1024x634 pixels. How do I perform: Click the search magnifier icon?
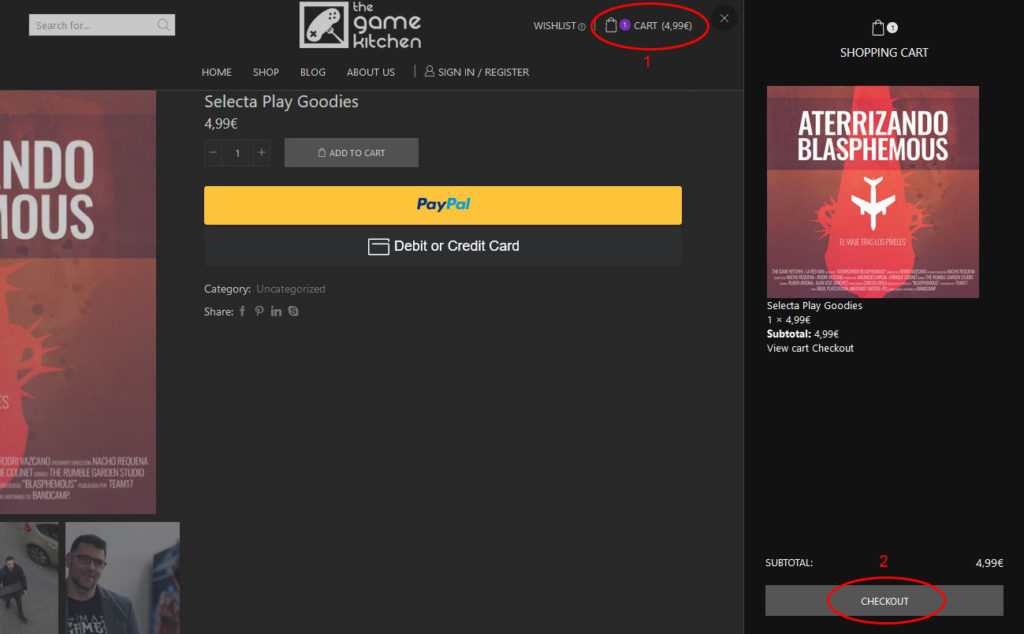coord(163,25)
